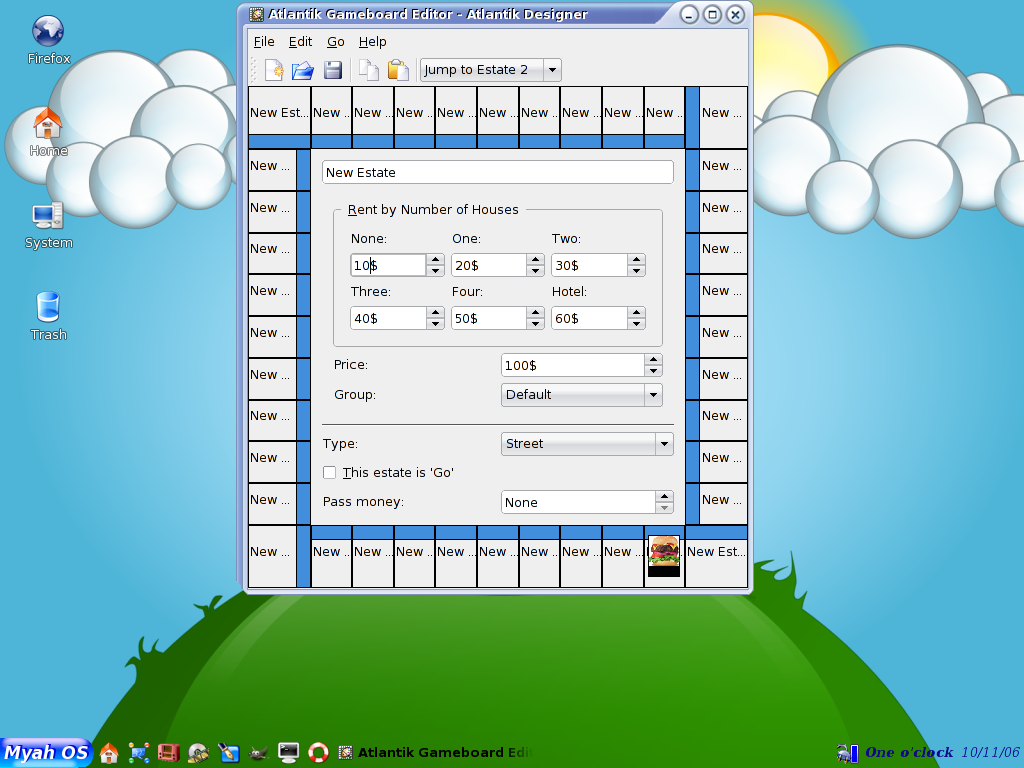Click the home folder icon in taskbar
The height and width of the screenshot is (768, 1024).
pos(109,753)
